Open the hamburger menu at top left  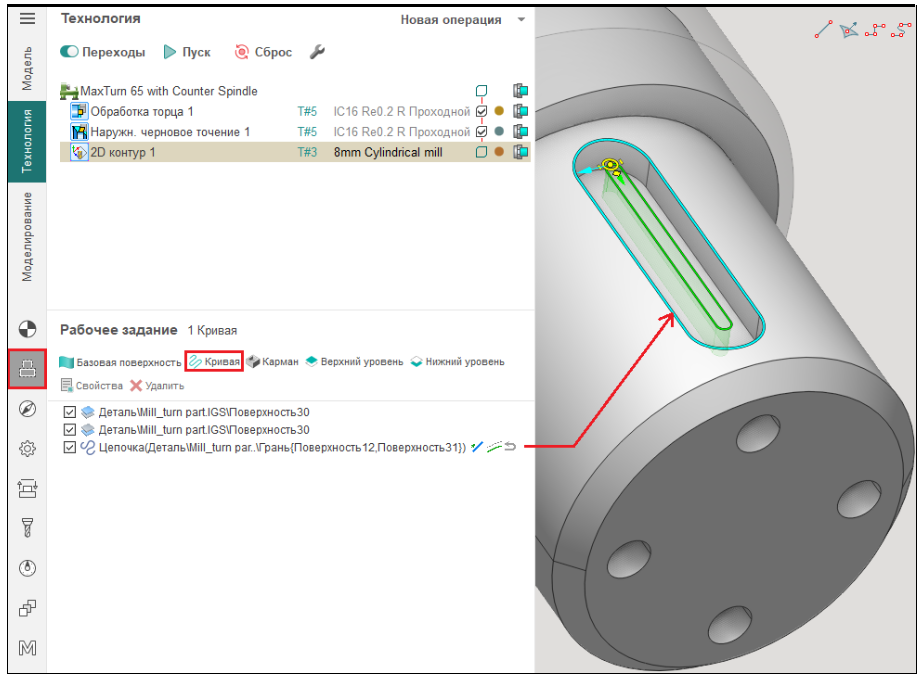(27, 19)
